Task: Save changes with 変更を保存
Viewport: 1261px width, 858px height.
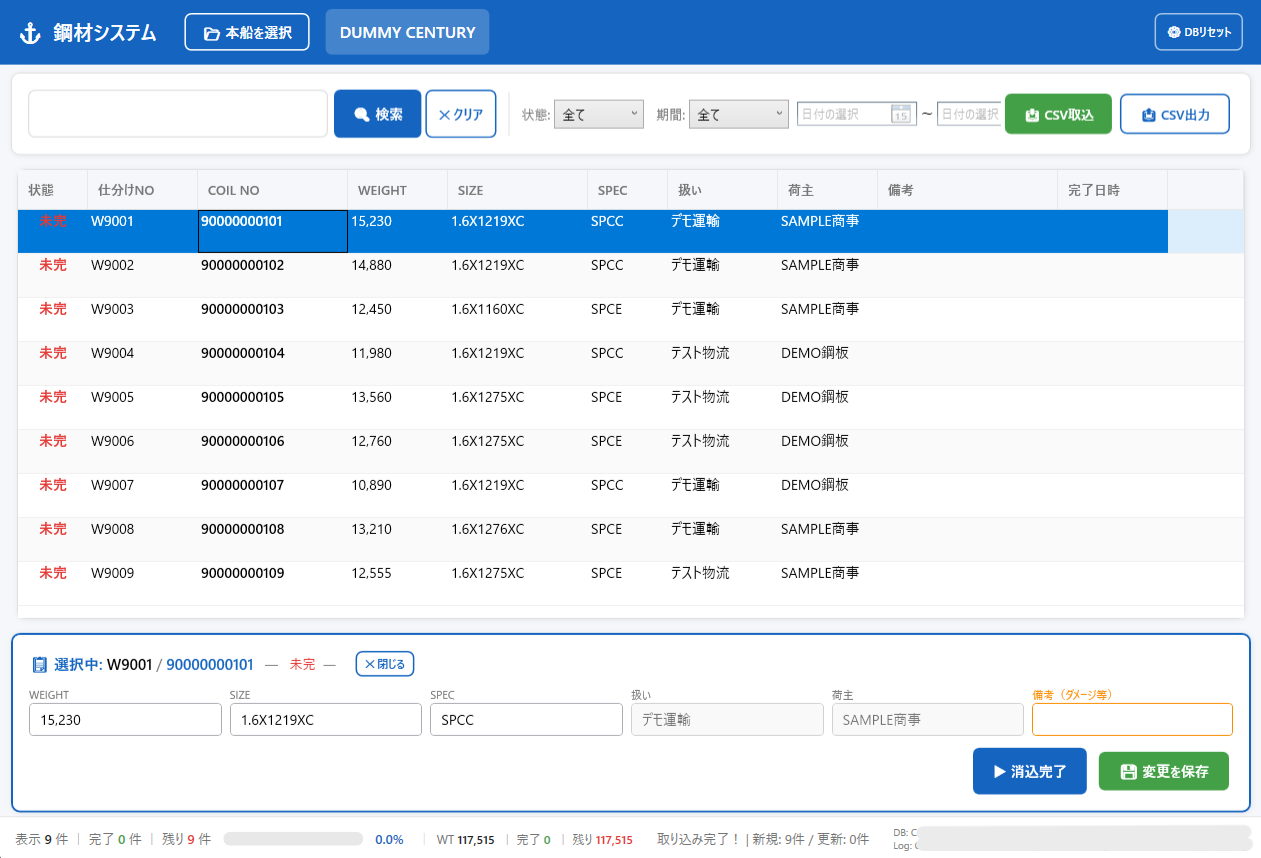Action: click(1164, 772)
